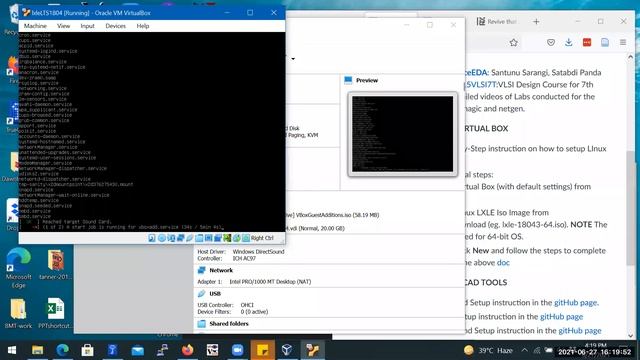640x360 pixels.
Task: Open a new Firefox tab with the plus button
Action: pos(536,22)
